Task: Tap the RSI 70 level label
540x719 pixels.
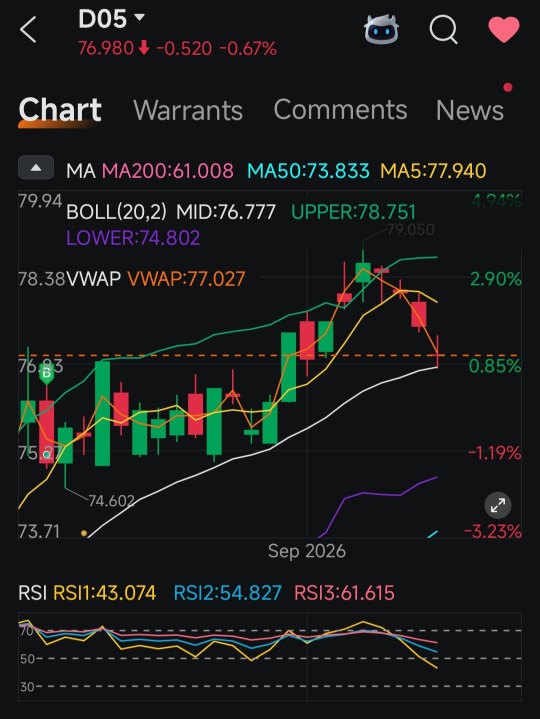Action: coord(27,631)
